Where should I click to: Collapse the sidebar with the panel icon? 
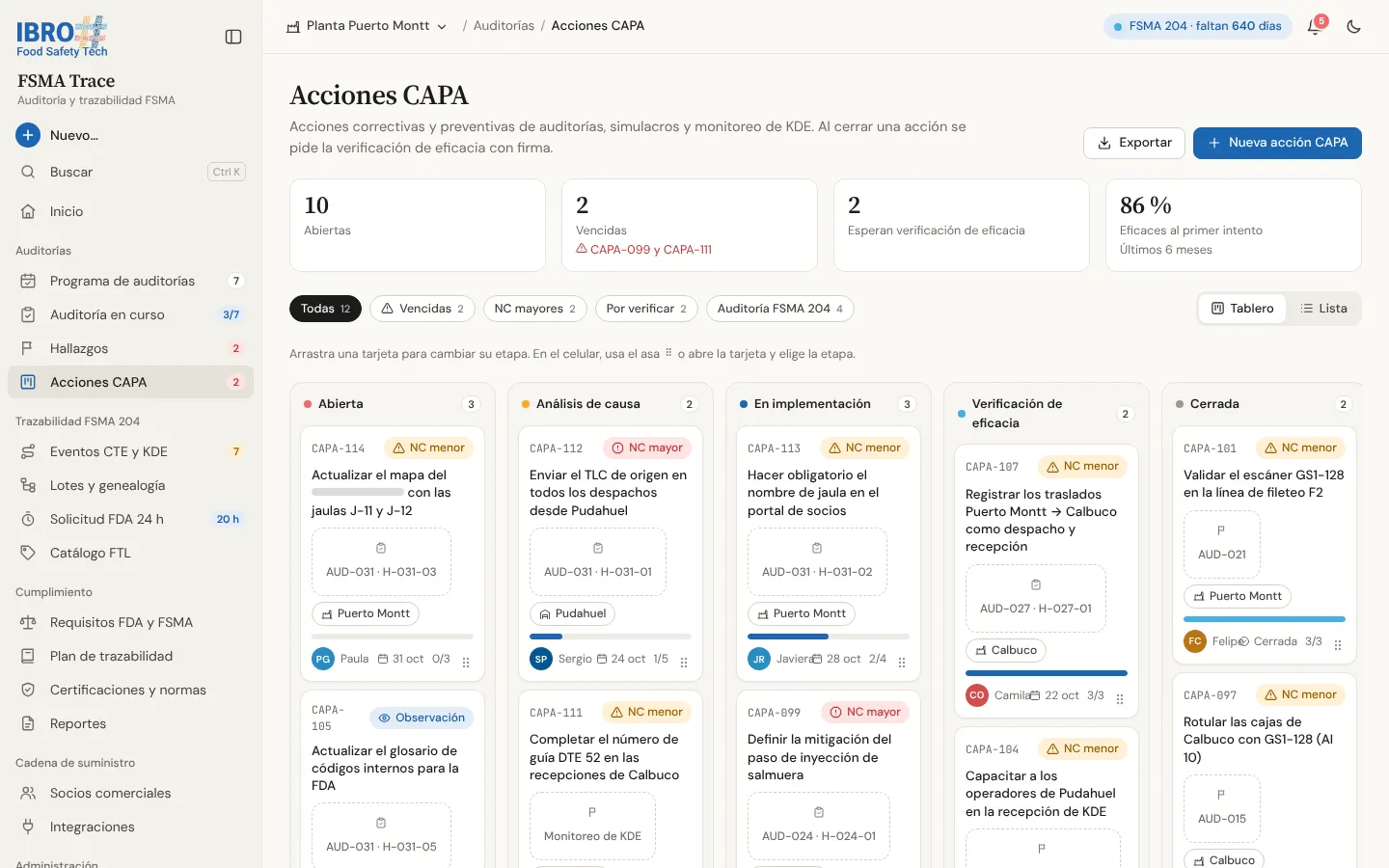coord(233,37)
